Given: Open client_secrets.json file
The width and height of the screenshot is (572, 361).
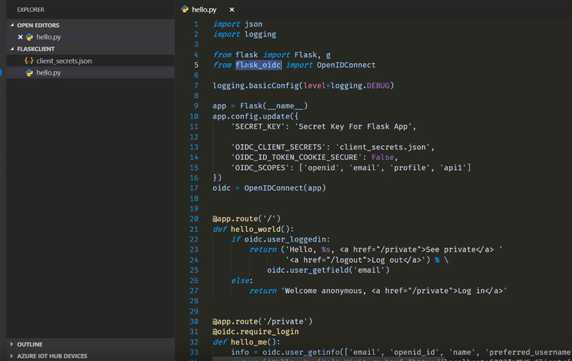Looking at the screenshot, I should tap(64, 61).
